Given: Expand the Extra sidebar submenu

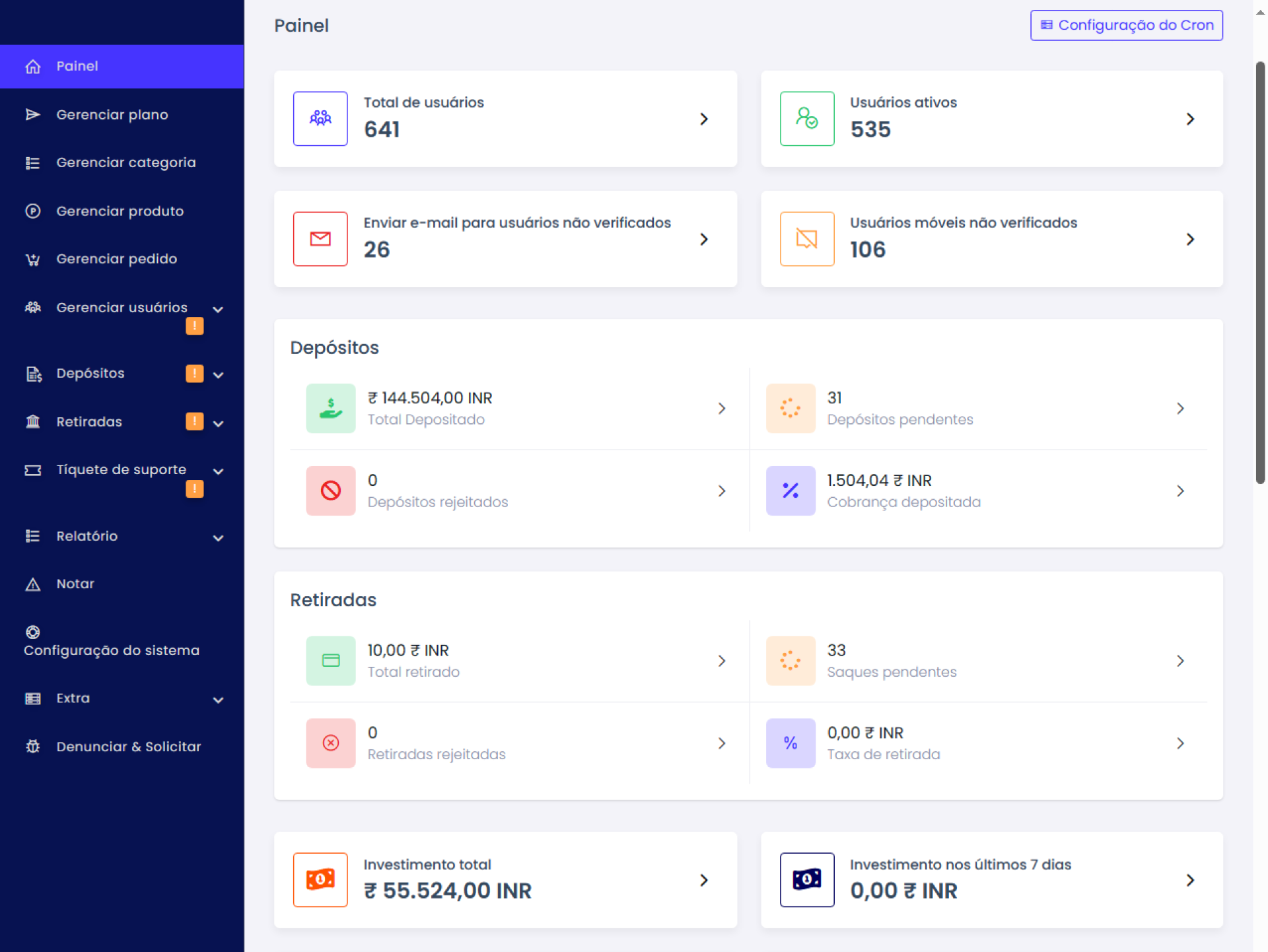Looking at the screenshot, I should [x=218, y=700].
